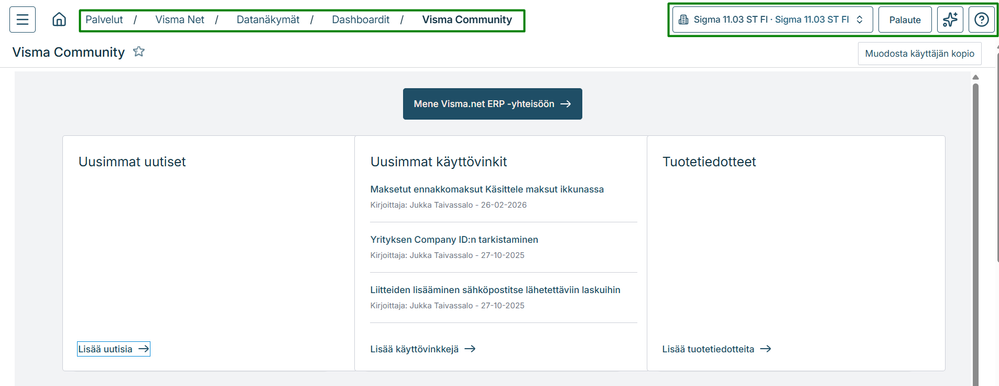
Task: Select Palvelut in the breadcrumb
Action: 104,20
